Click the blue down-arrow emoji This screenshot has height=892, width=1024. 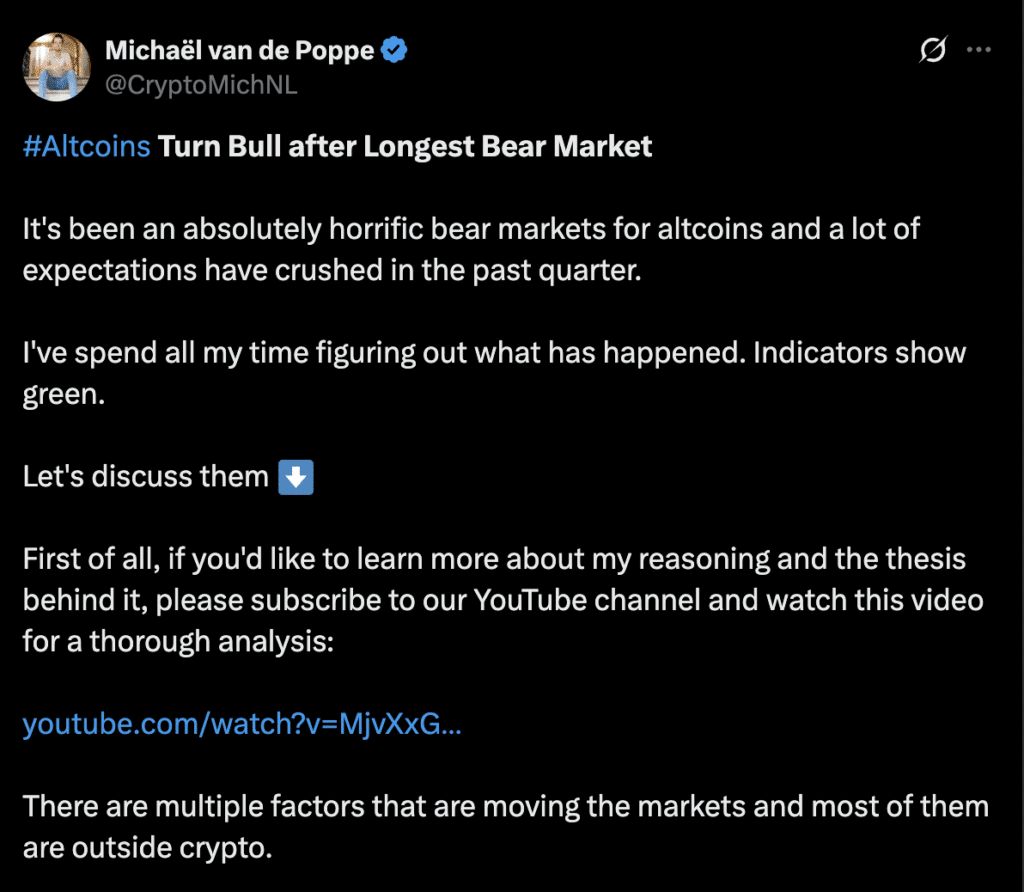click(296, 476)
